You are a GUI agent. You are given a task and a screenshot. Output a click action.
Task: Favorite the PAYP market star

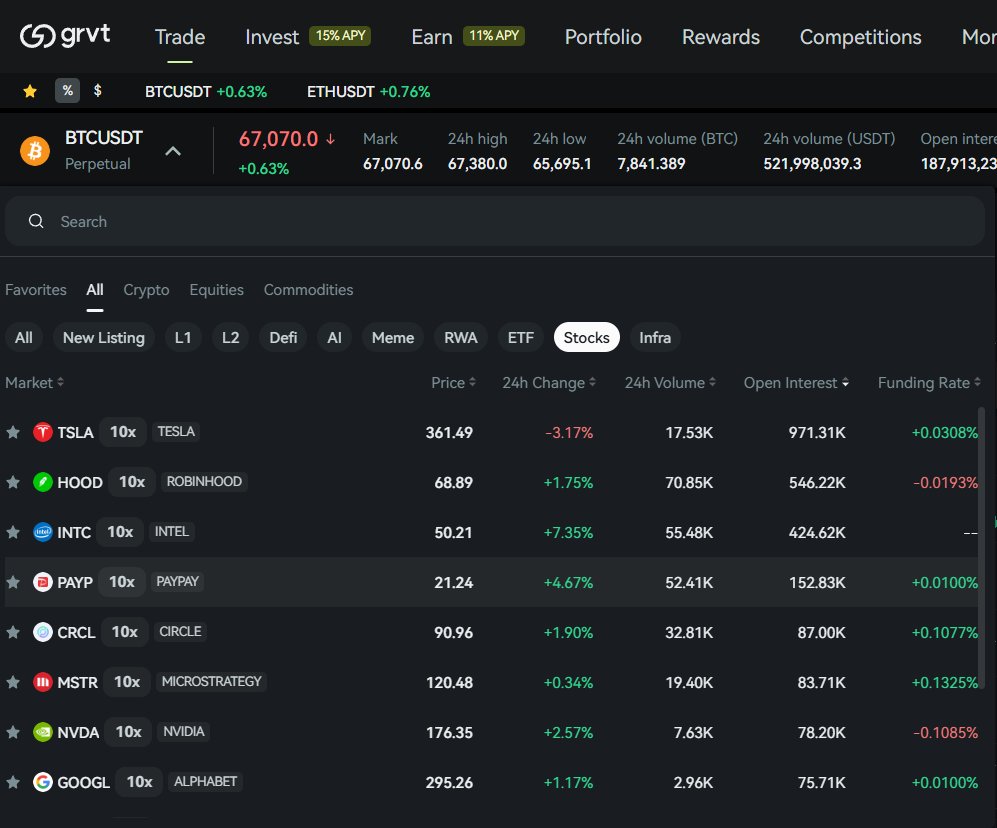coord(13,582)
